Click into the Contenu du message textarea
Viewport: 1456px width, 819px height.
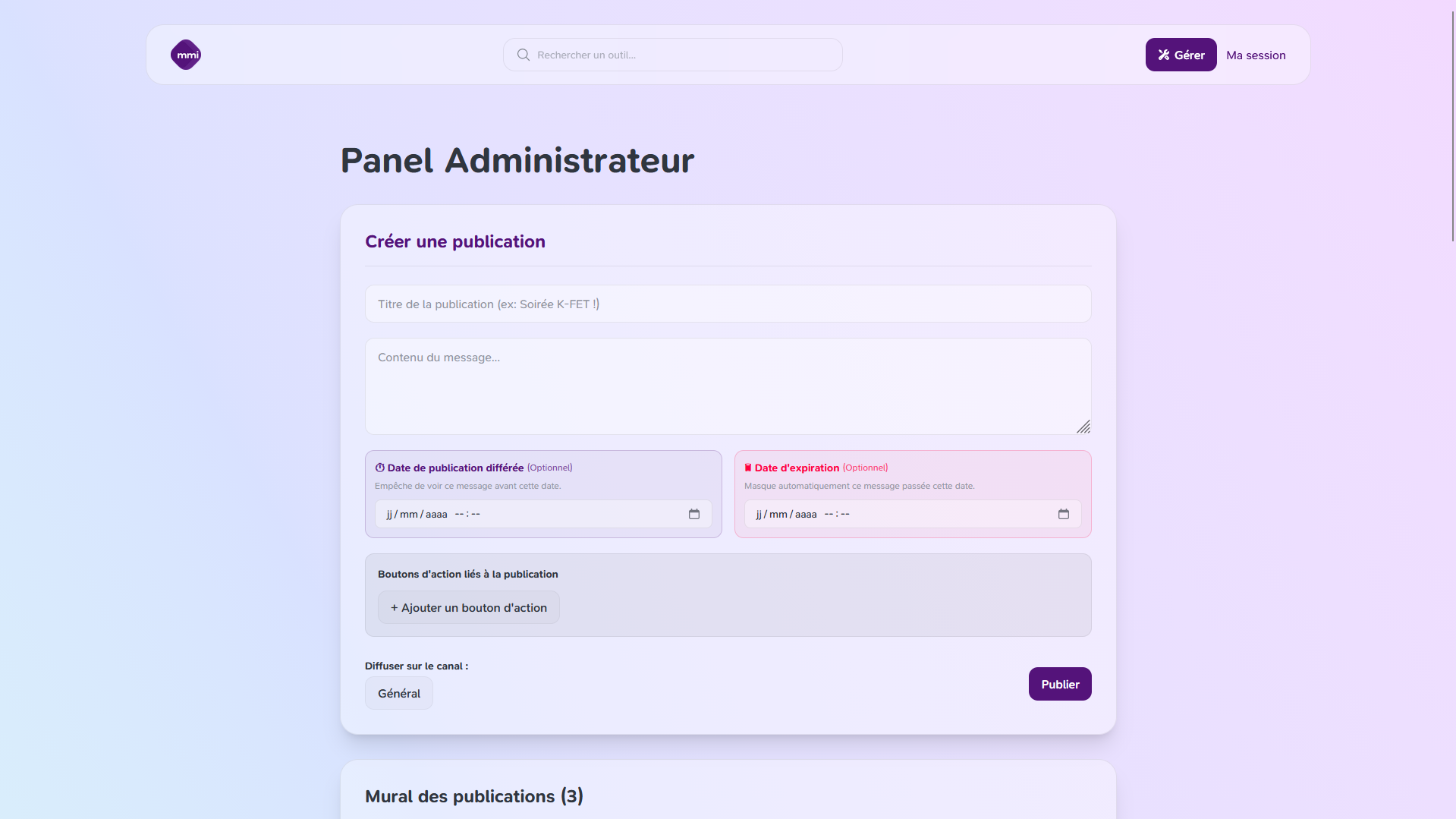pos(728,386)
